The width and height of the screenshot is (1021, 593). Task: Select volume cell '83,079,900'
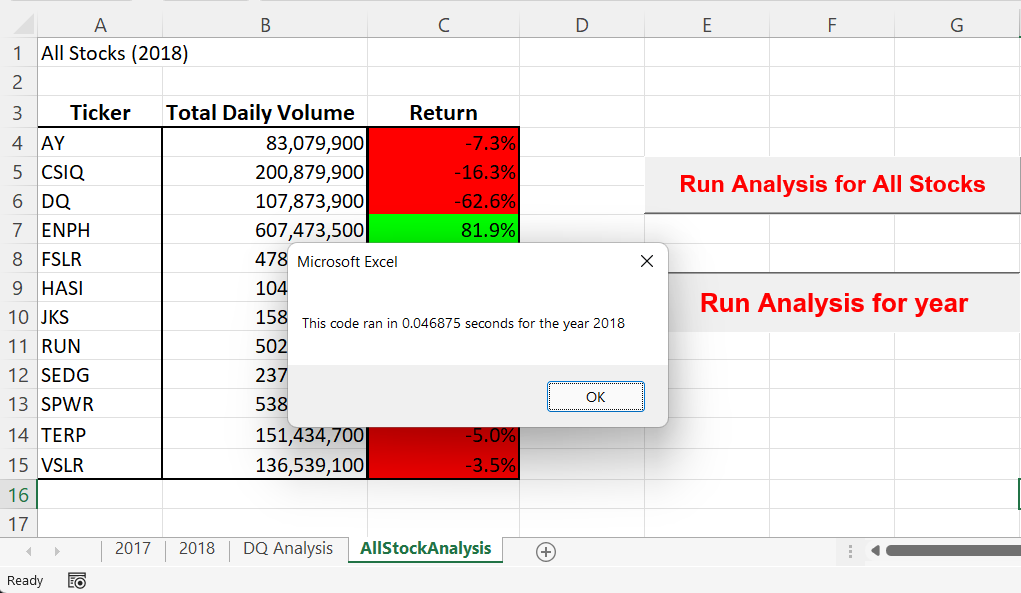(265, 143)
